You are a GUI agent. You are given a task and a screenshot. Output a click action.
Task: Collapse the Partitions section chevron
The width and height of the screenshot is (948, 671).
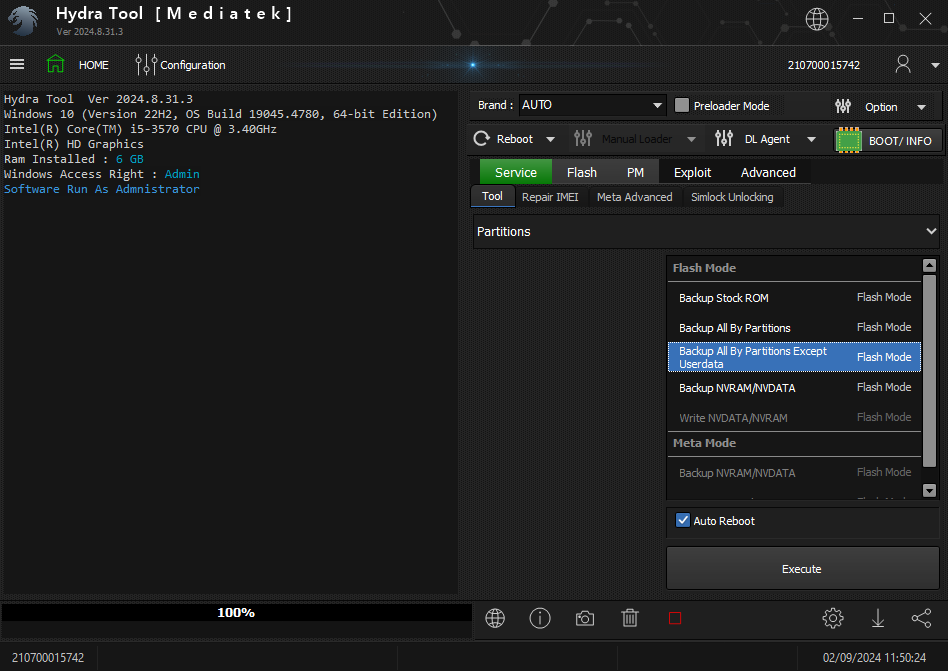[931, 231]
